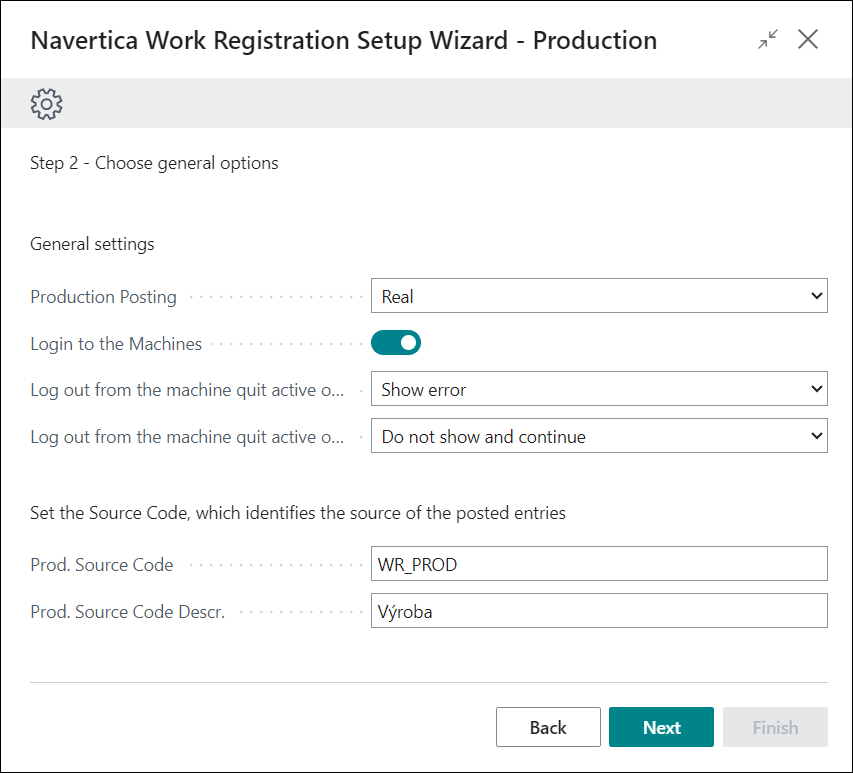Click the Production Posting label
853x773 pixels.
point(103,297)
